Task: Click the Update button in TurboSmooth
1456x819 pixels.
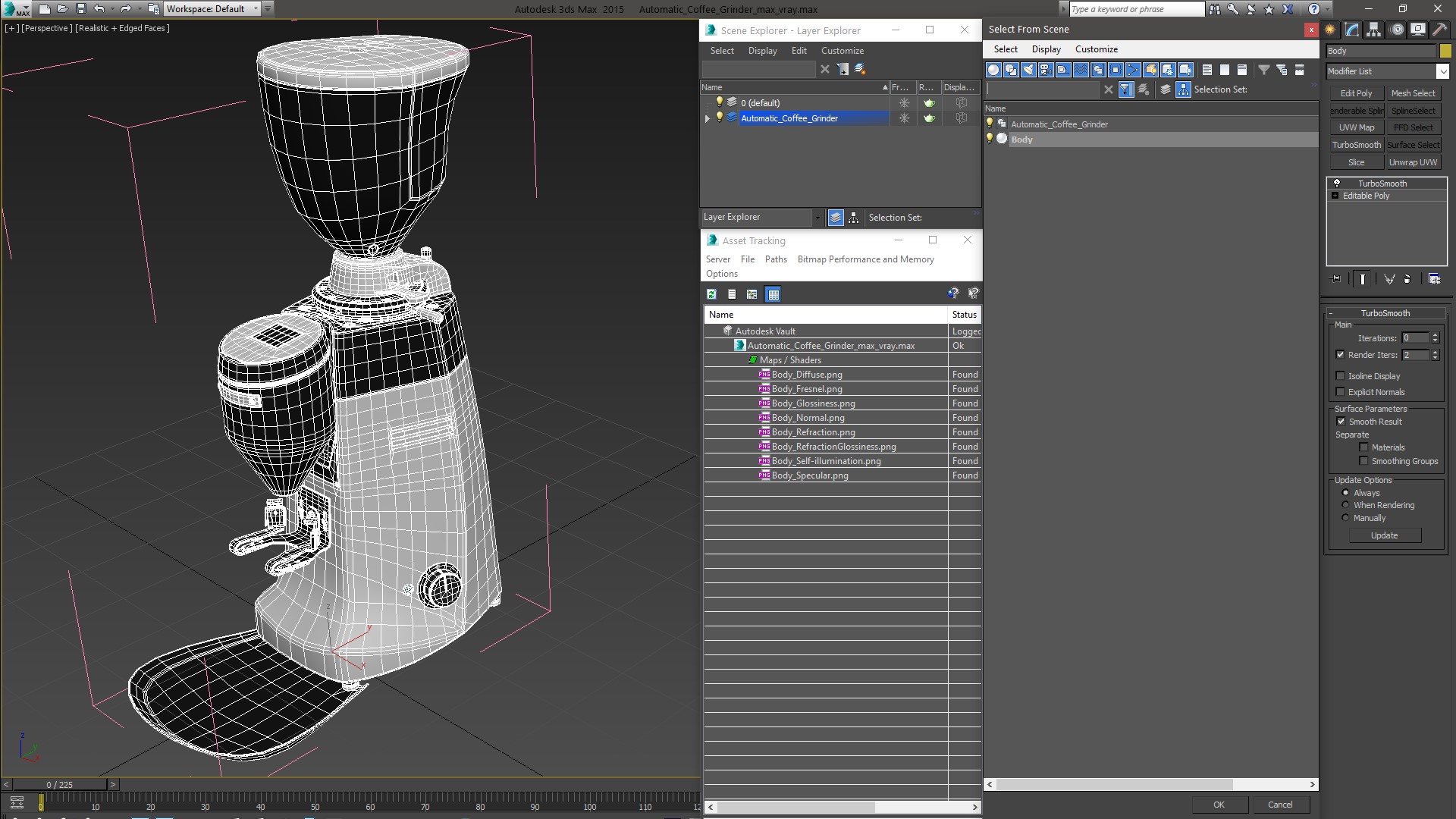Action: 1384,535
